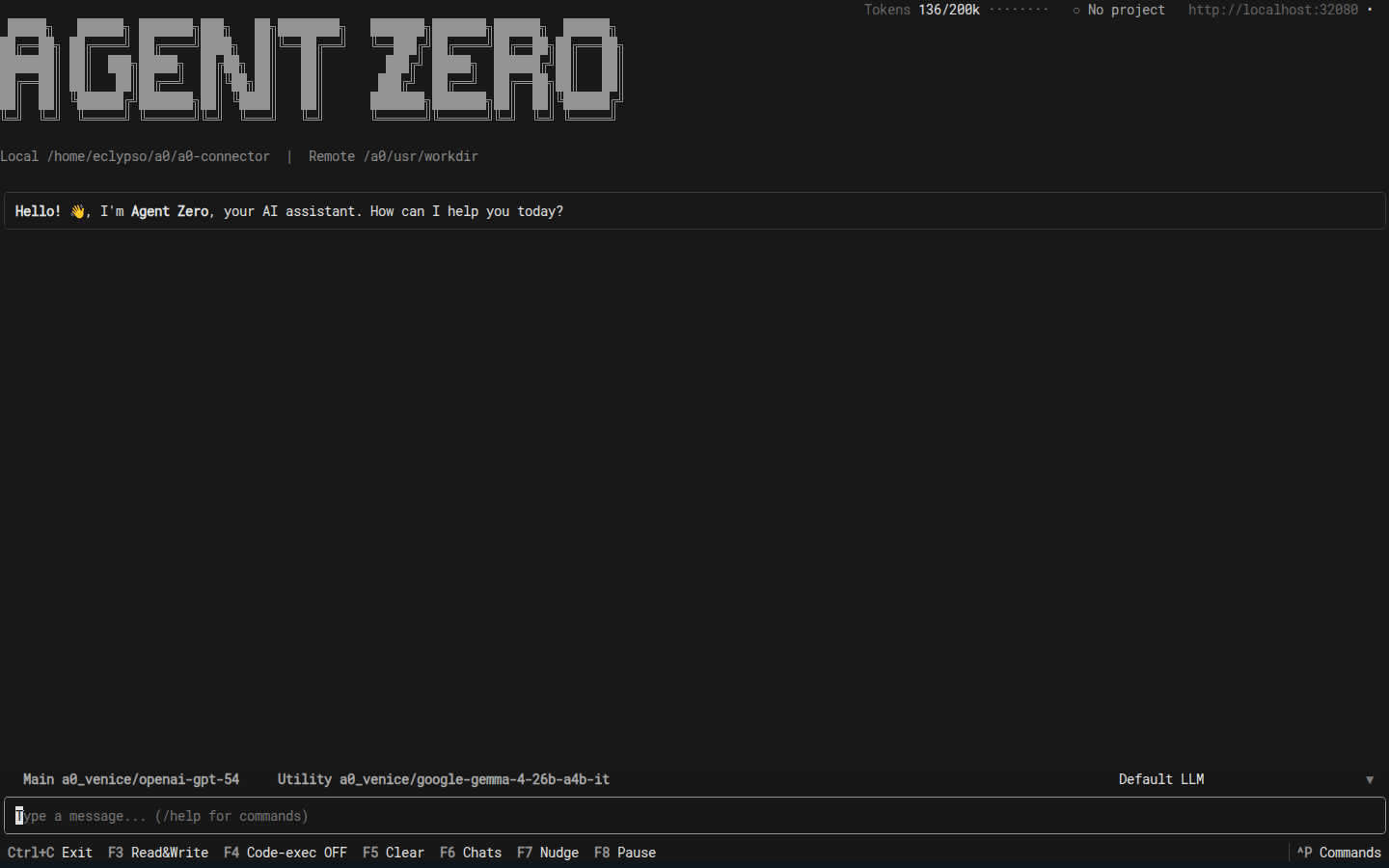The image size is (1389, 868).
Task: Click the Agent Zero ASCII logo
Action: [312, 68]
